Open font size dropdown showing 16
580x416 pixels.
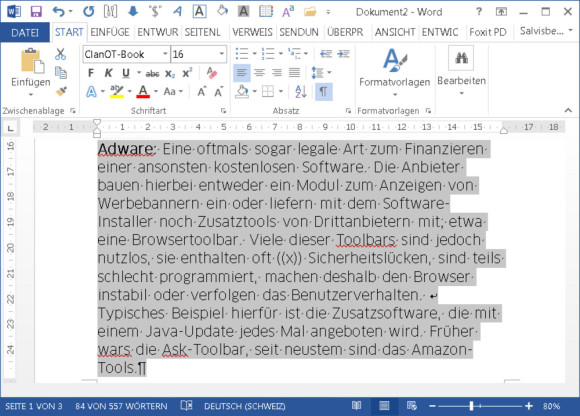222,54
